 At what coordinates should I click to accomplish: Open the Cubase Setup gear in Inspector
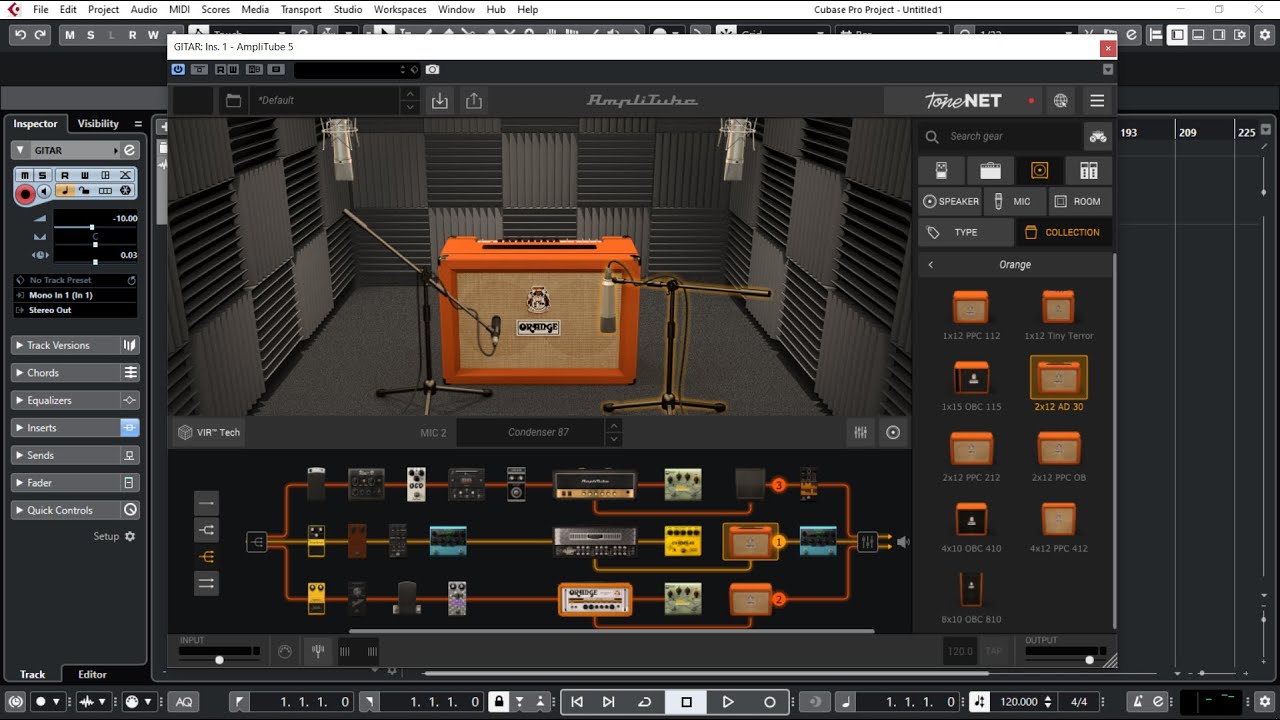[130, 536]
